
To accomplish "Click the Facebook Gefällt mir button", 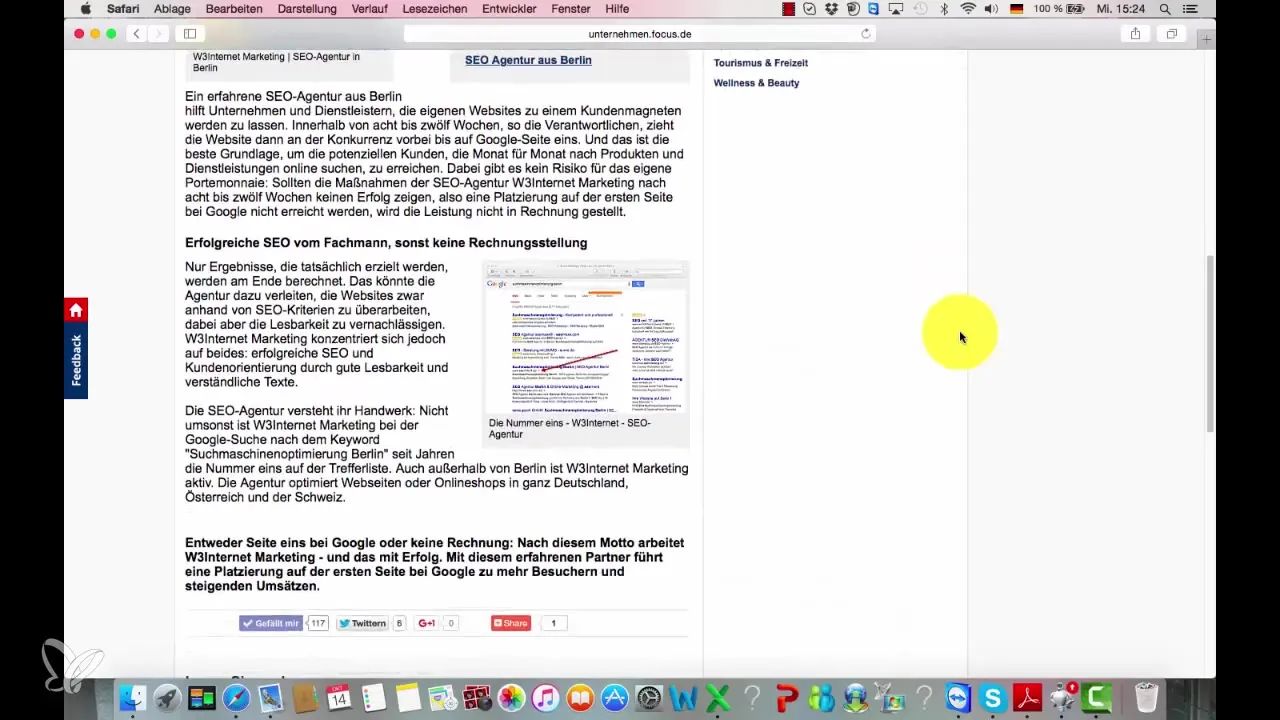I will (x=270, y=623).
